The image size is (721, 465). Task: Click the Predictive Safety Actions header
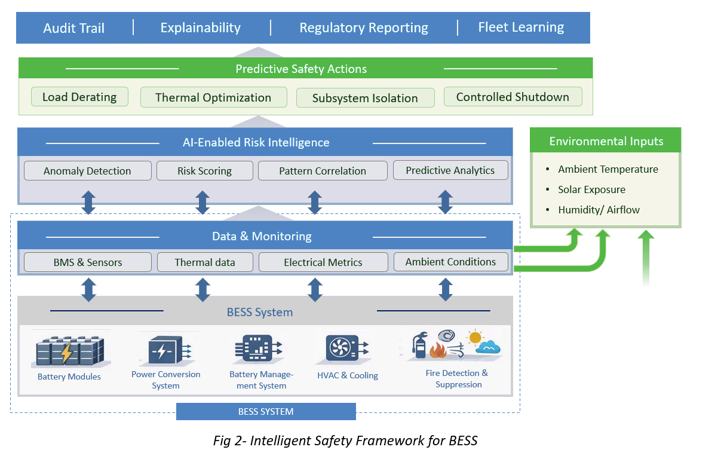305,68
